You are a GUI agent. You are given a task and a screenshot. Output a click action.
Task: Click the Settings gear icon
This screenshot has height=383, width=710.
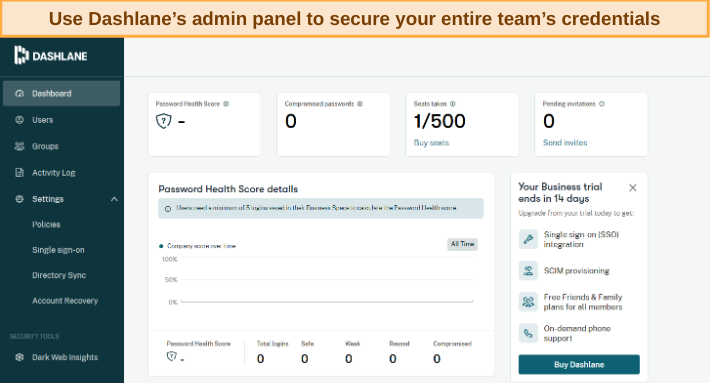click(x=19, y=199)
